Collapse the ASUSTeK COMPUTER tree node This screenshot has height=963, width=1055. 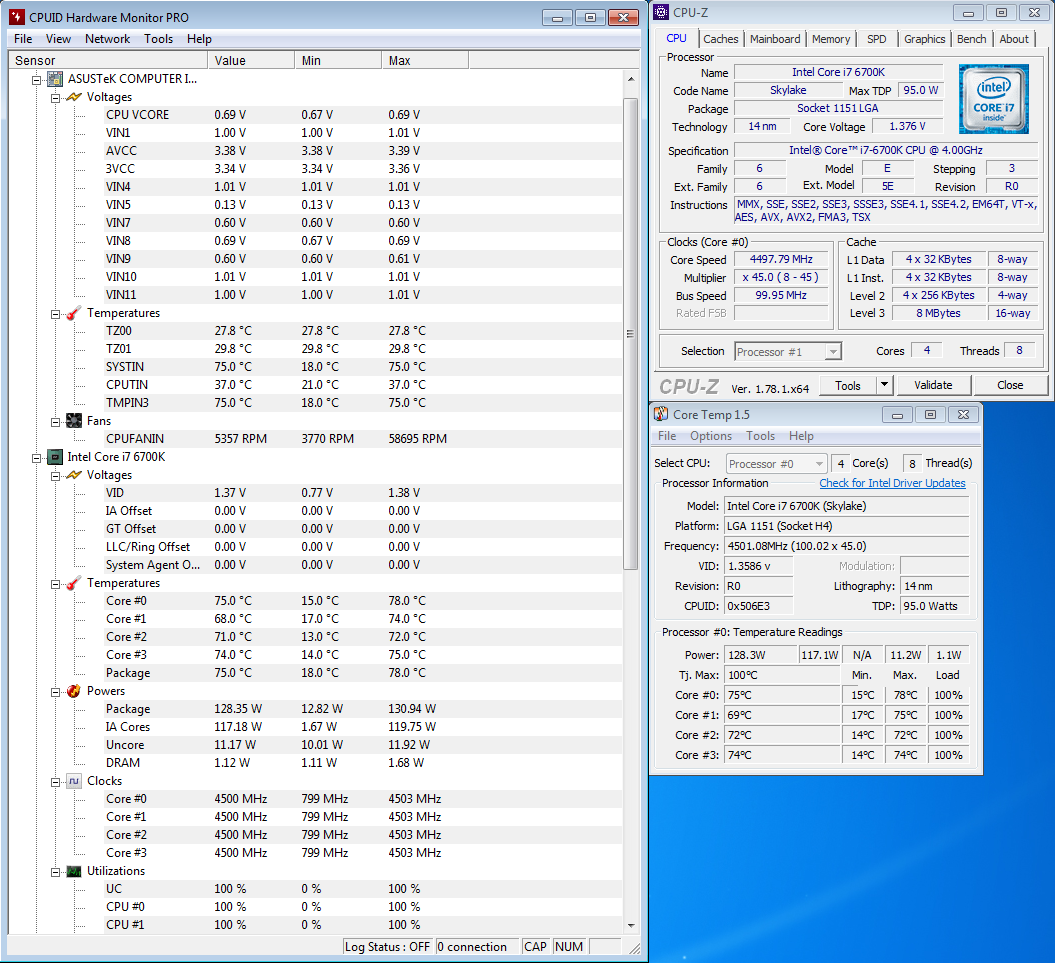pos(36,80)
